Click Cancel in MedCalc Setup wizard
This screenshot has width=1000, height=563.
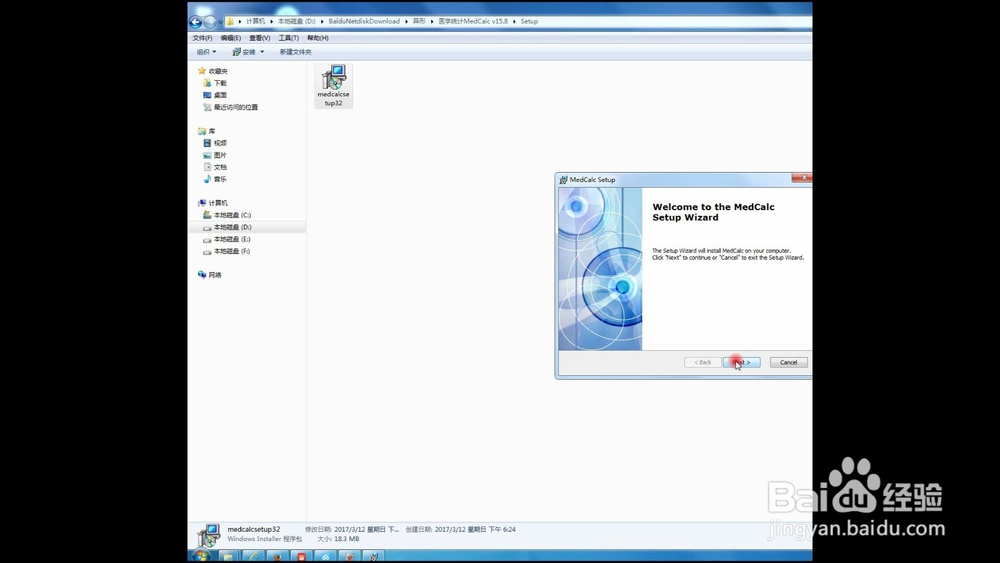pyautogui.click(x=789, y=362)
